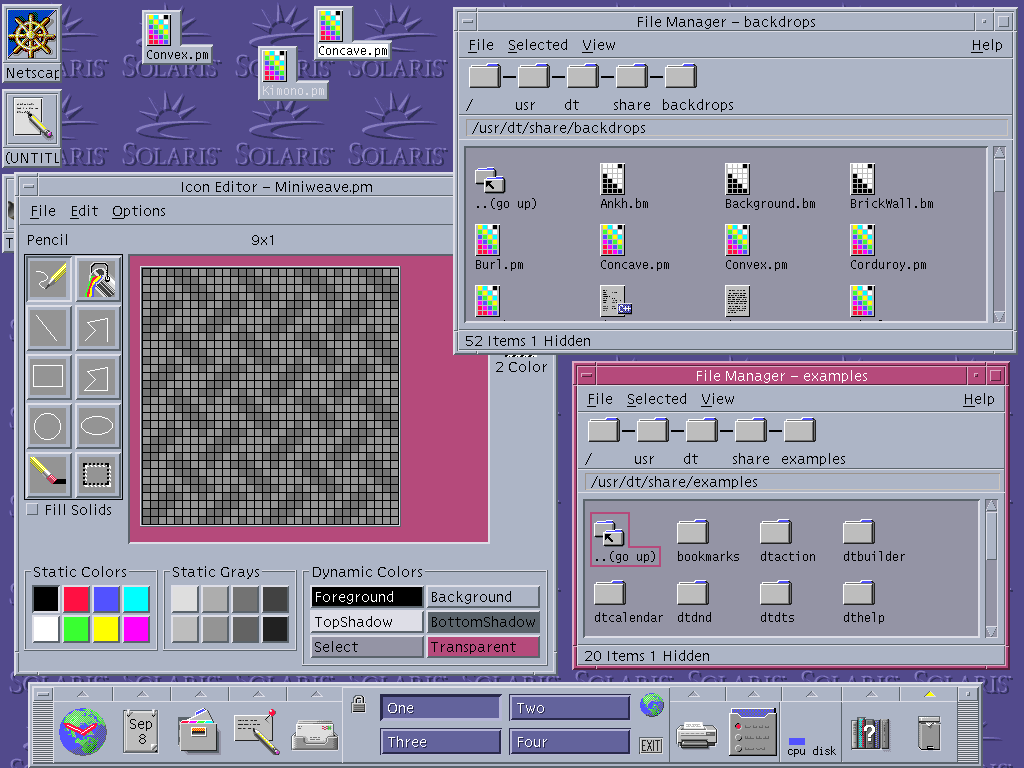Select the Flood fill paint bucket tool

pos(98,278)
